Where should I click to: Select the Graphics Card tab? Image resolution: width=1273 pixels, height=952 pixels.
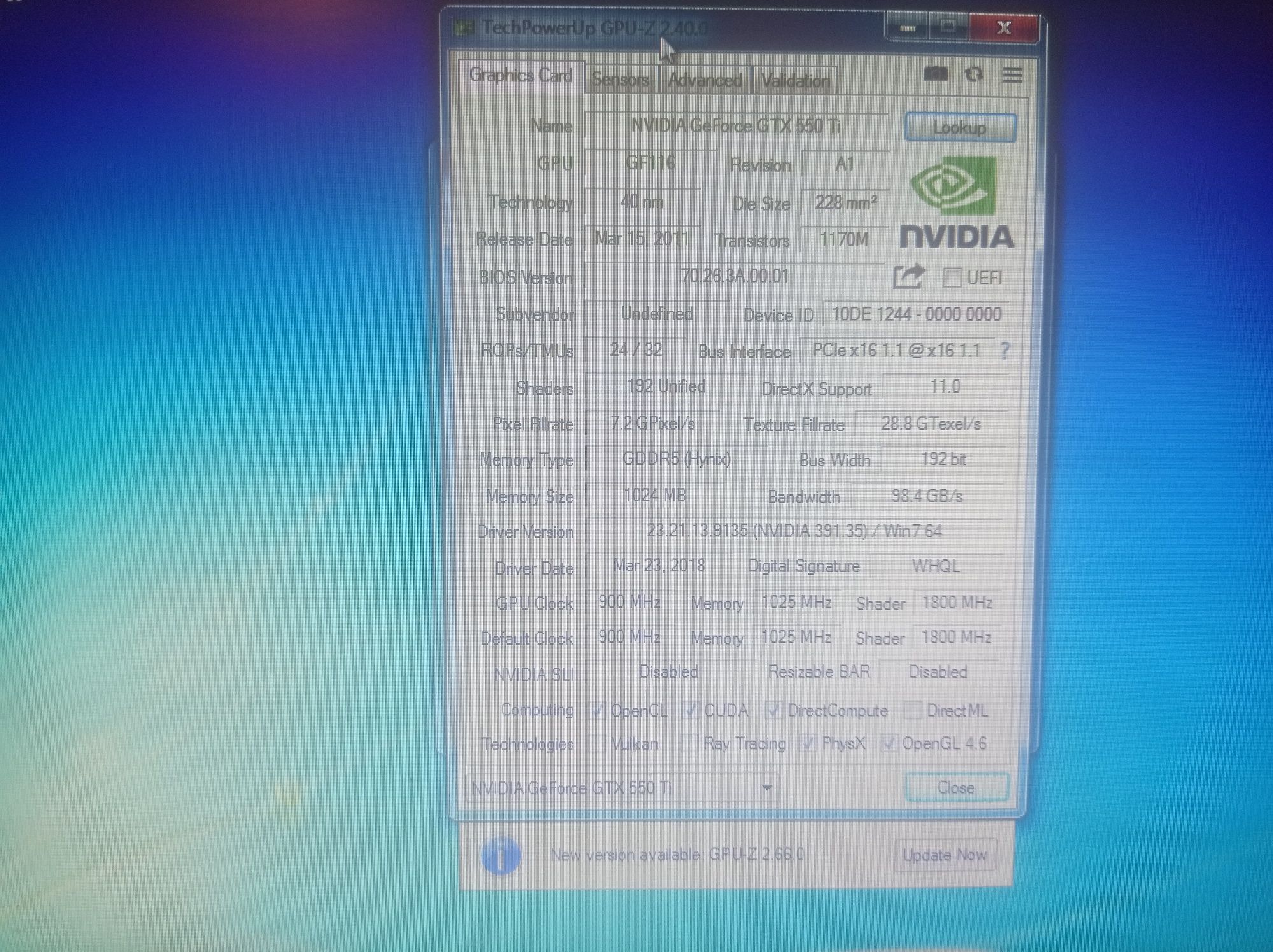521,76
